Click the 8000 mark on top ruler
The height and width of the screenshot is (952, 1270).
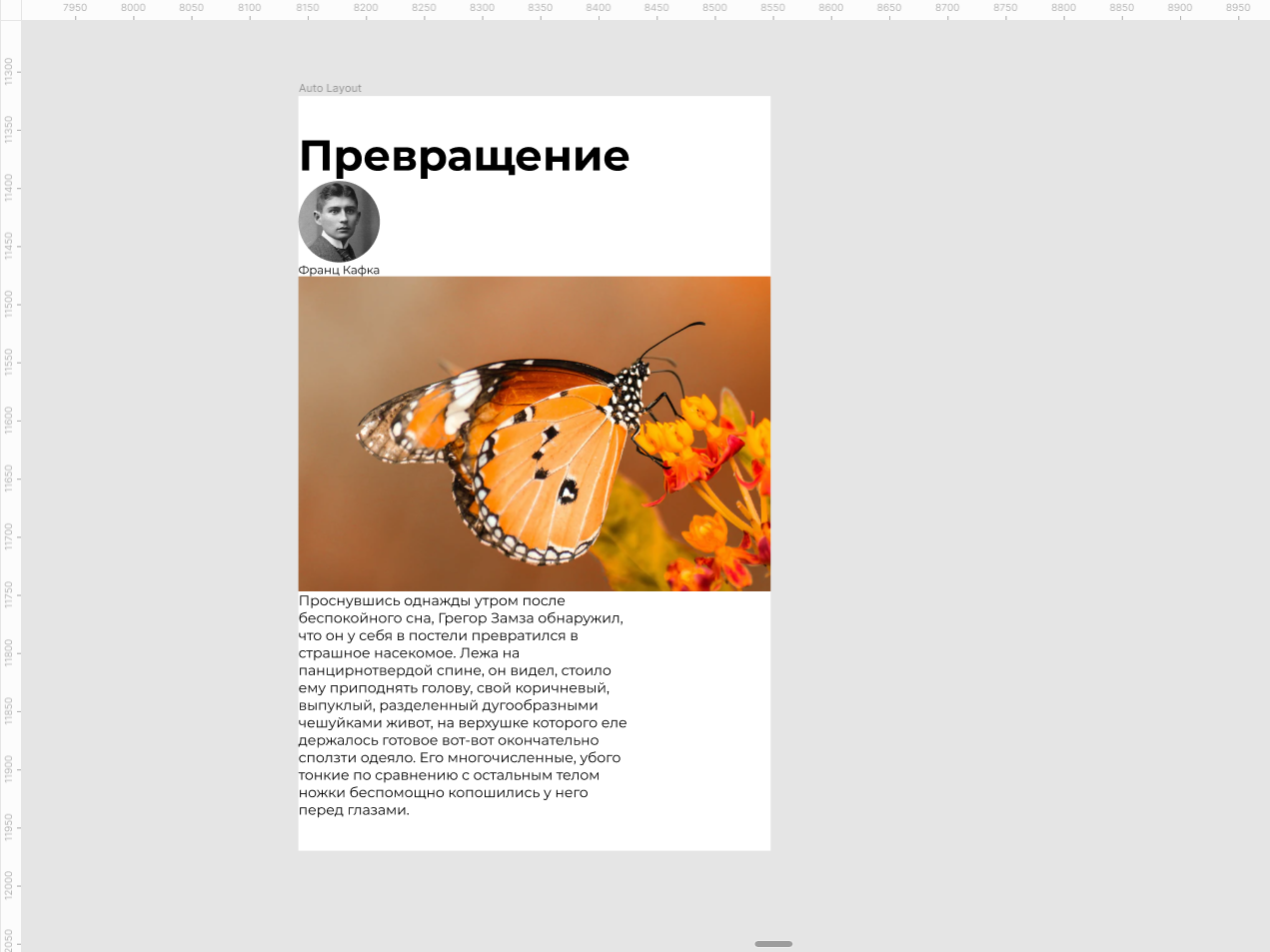pos(133,8)
